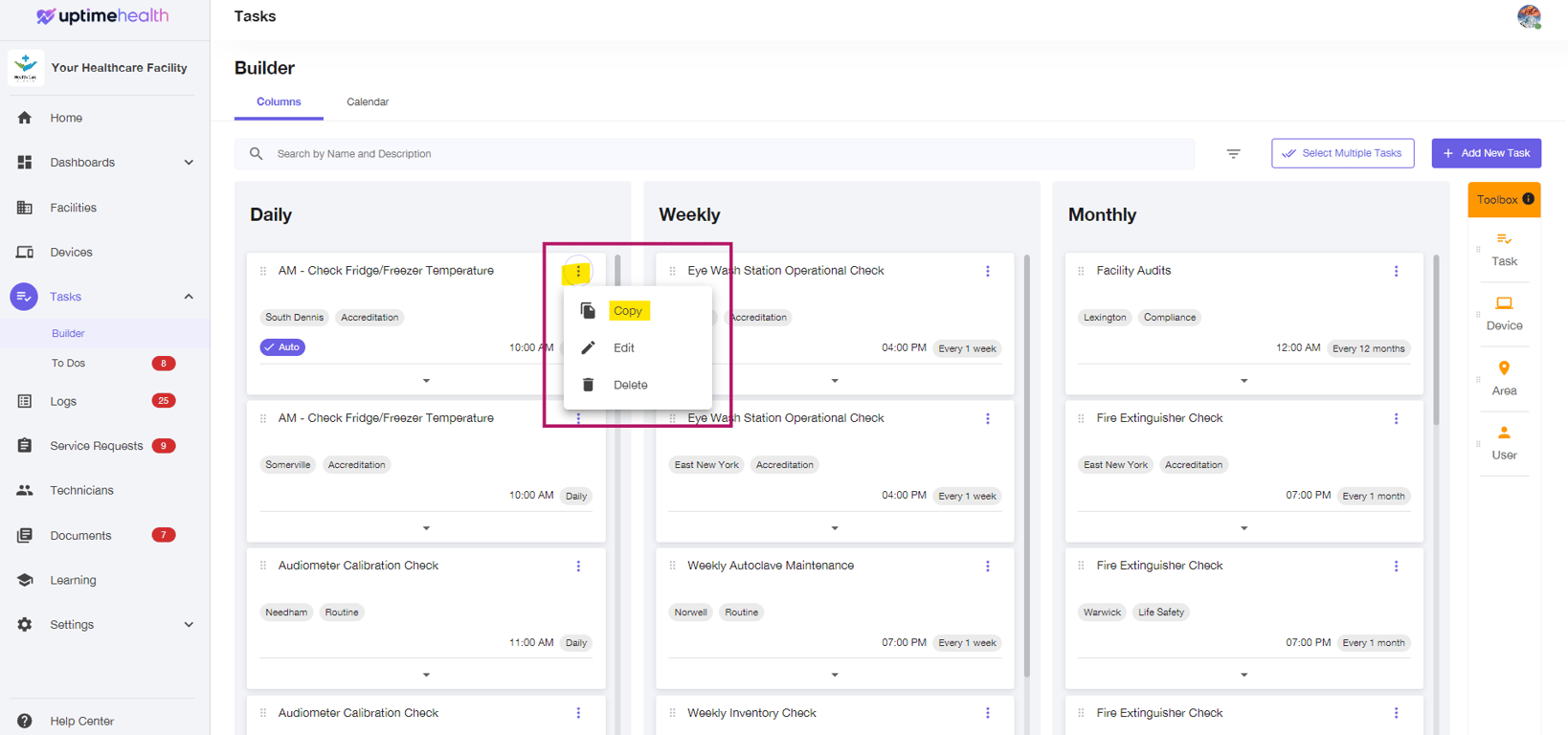Viewport: 1568px width, 735px height.
Task: Switch to the Calendar tab
Action: click(x=368, y=101)
